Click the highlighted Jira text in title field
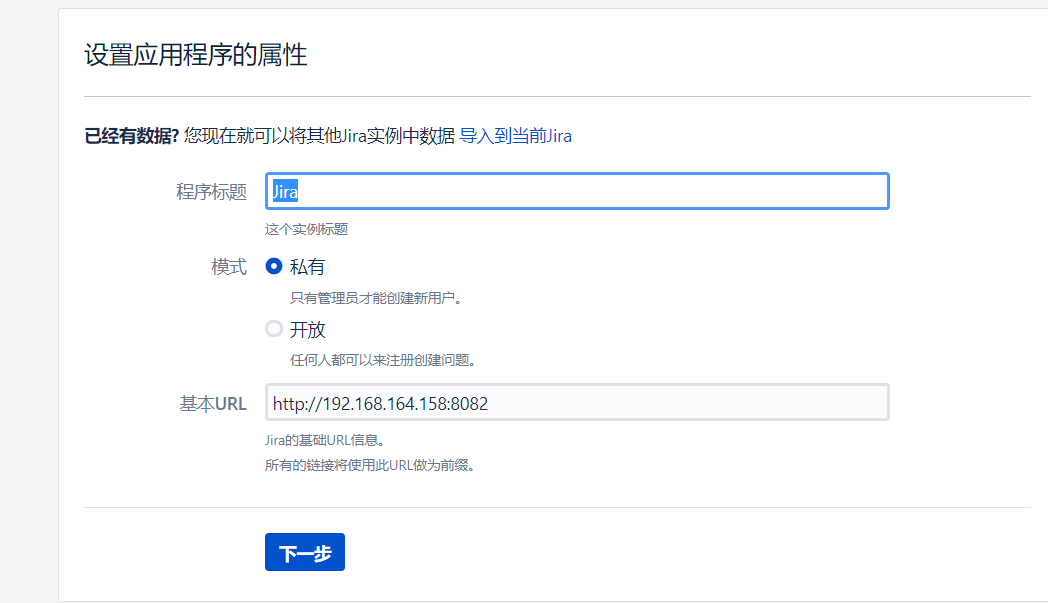Screen dimensions: 1048x603 pyautogui.click(x=286, y=191)
